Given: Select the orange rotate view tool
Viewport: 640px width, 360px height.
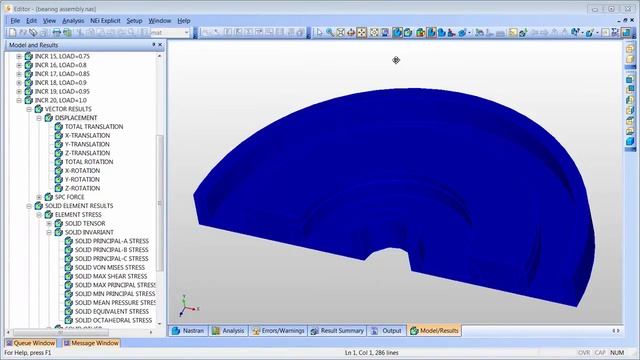Looking at the screenshot, I should point(351,33).
